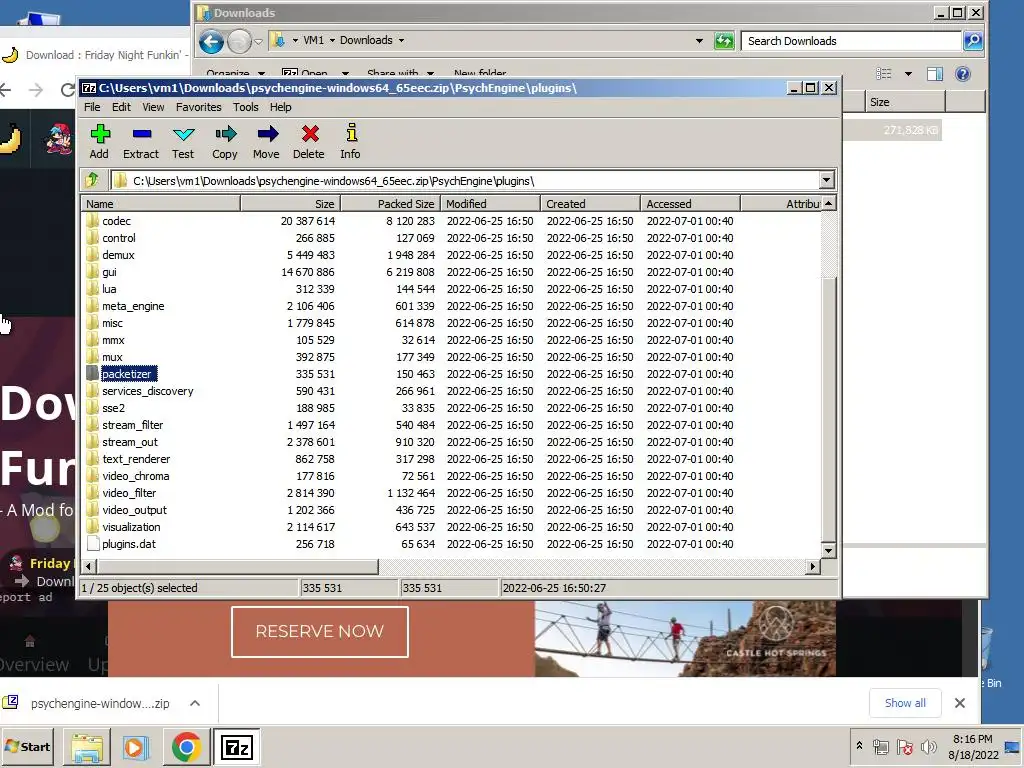This screenshot has width=1024, height=768.
Task: Click the Move toolbar icon
Action: tap(267, 134)
